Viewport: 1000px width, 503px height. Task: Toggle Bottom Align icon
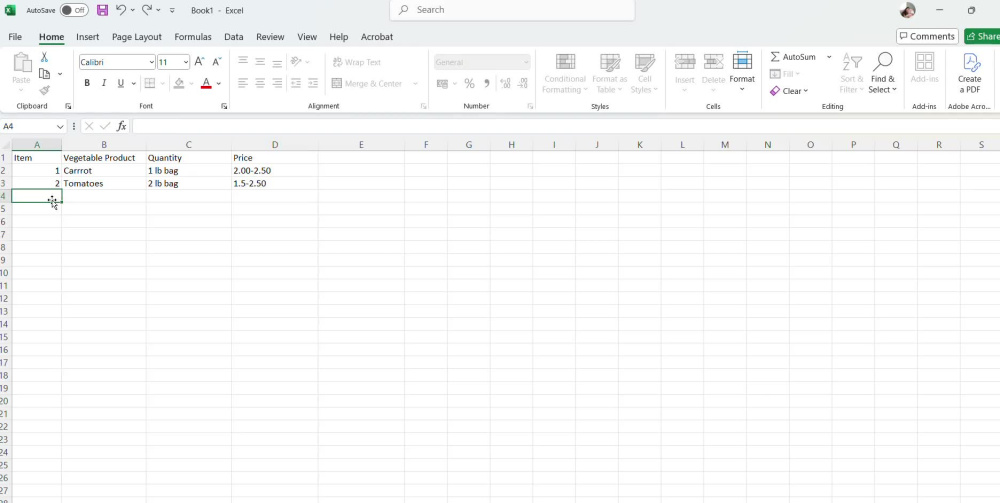click(277, 62)
